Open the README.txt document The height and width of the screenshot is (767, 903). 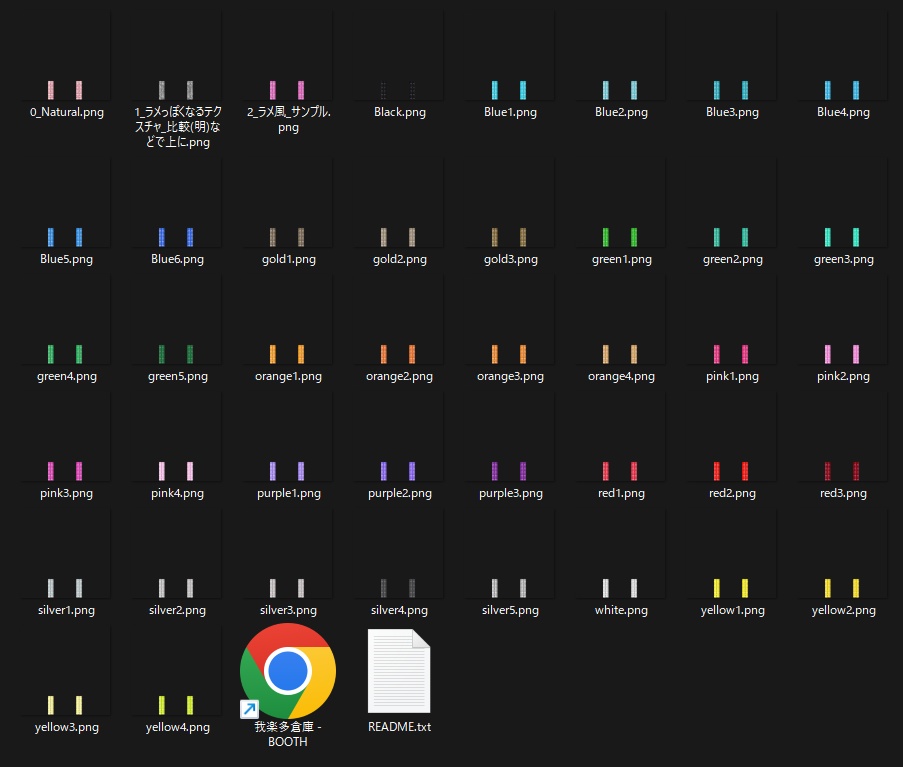point(399,670)
